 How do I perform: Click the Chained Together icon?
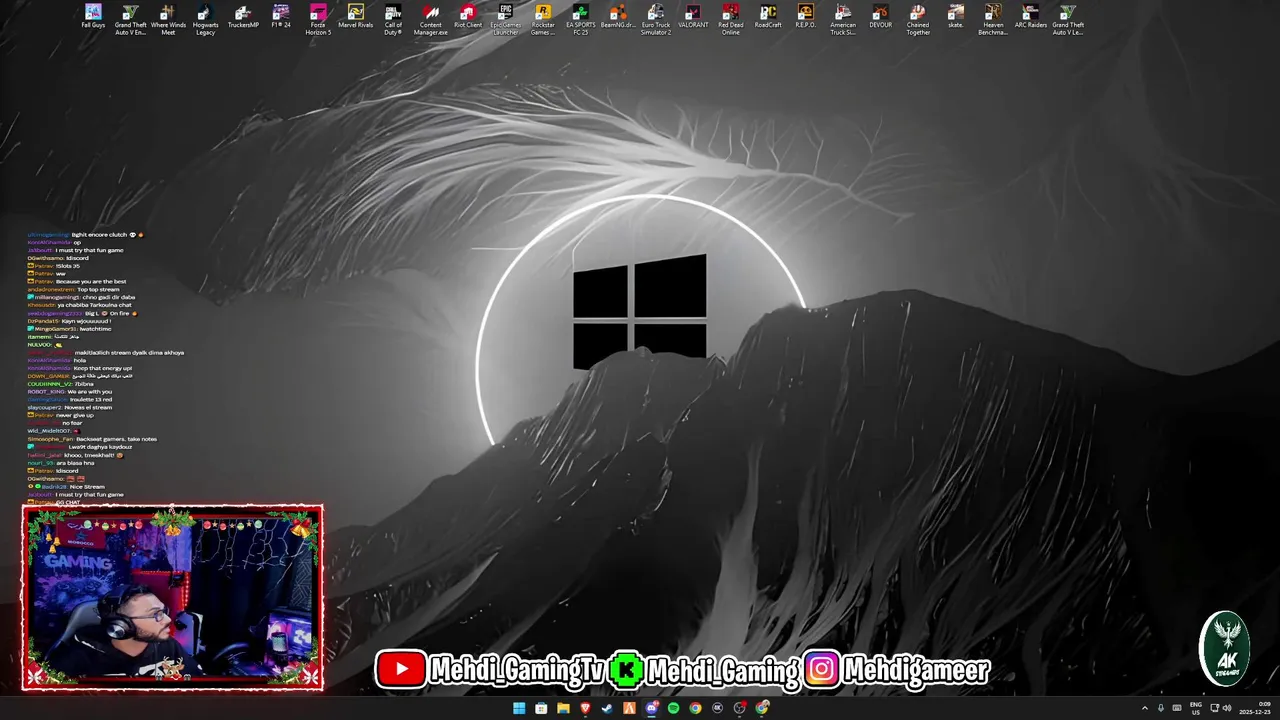(918, 20)
